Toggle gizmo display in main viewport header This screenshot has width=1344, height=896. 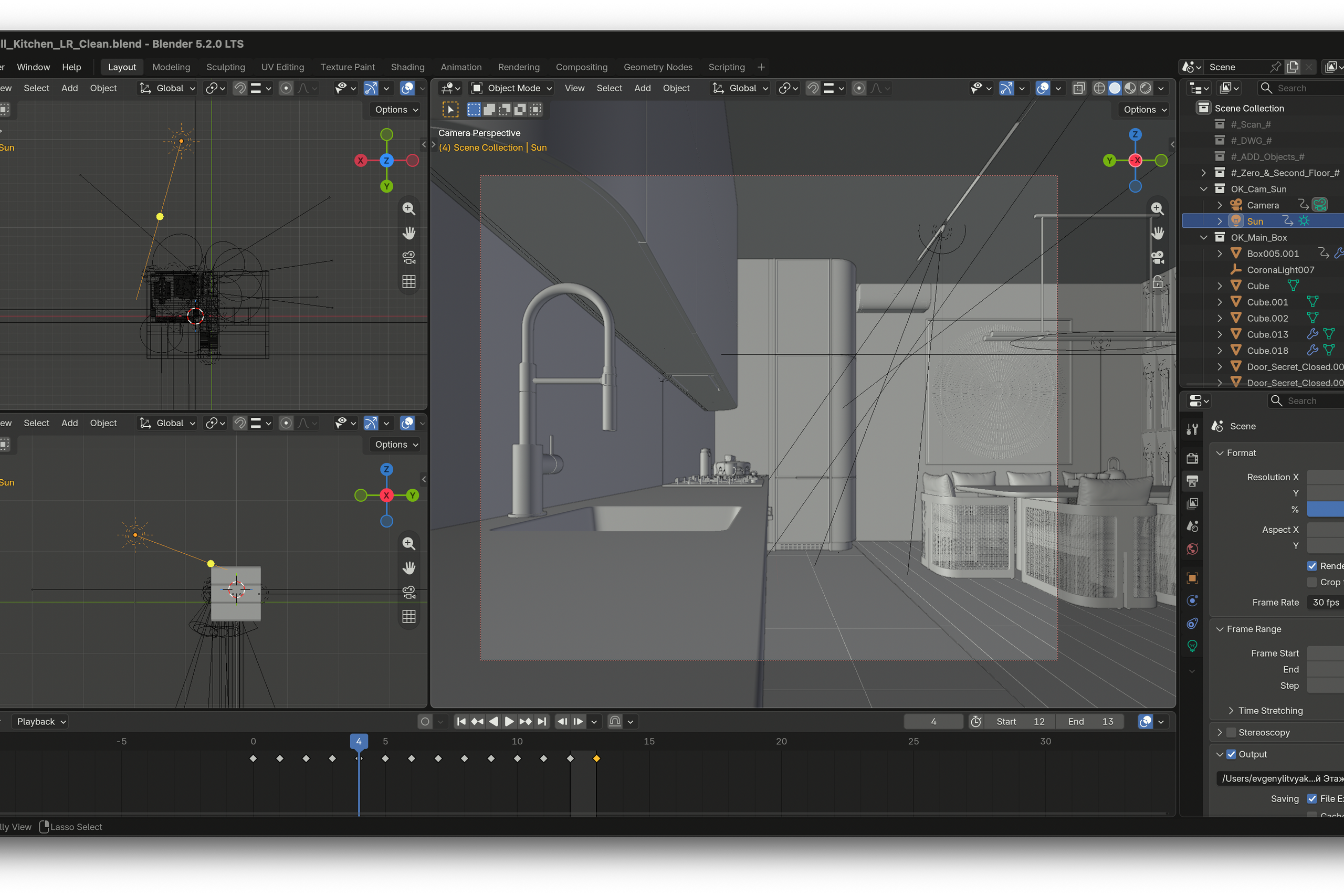pyautogui.click(x=1006, y=88)
